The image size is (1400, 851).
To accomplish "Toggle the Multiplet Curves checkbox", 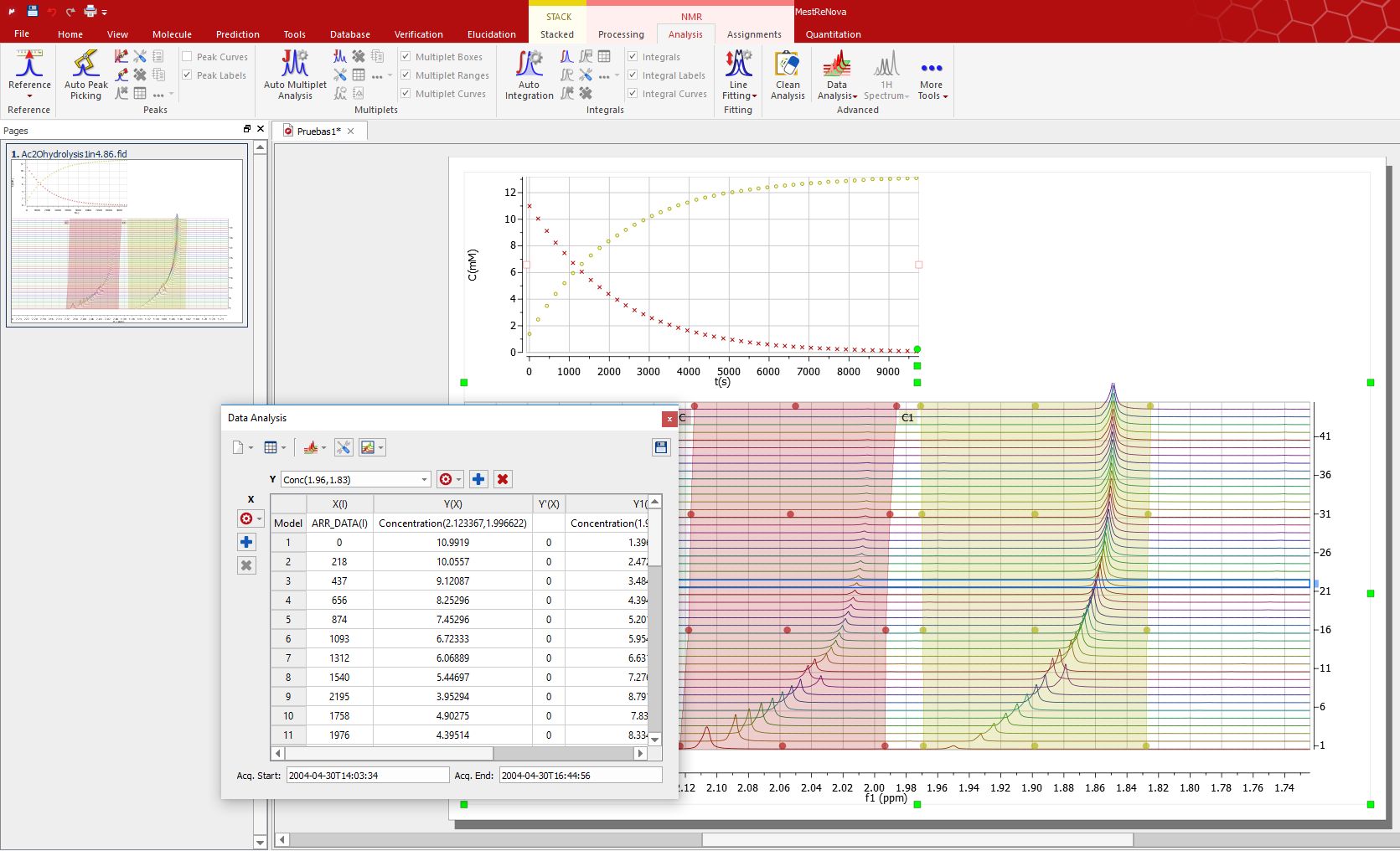I will click(406, 94).
